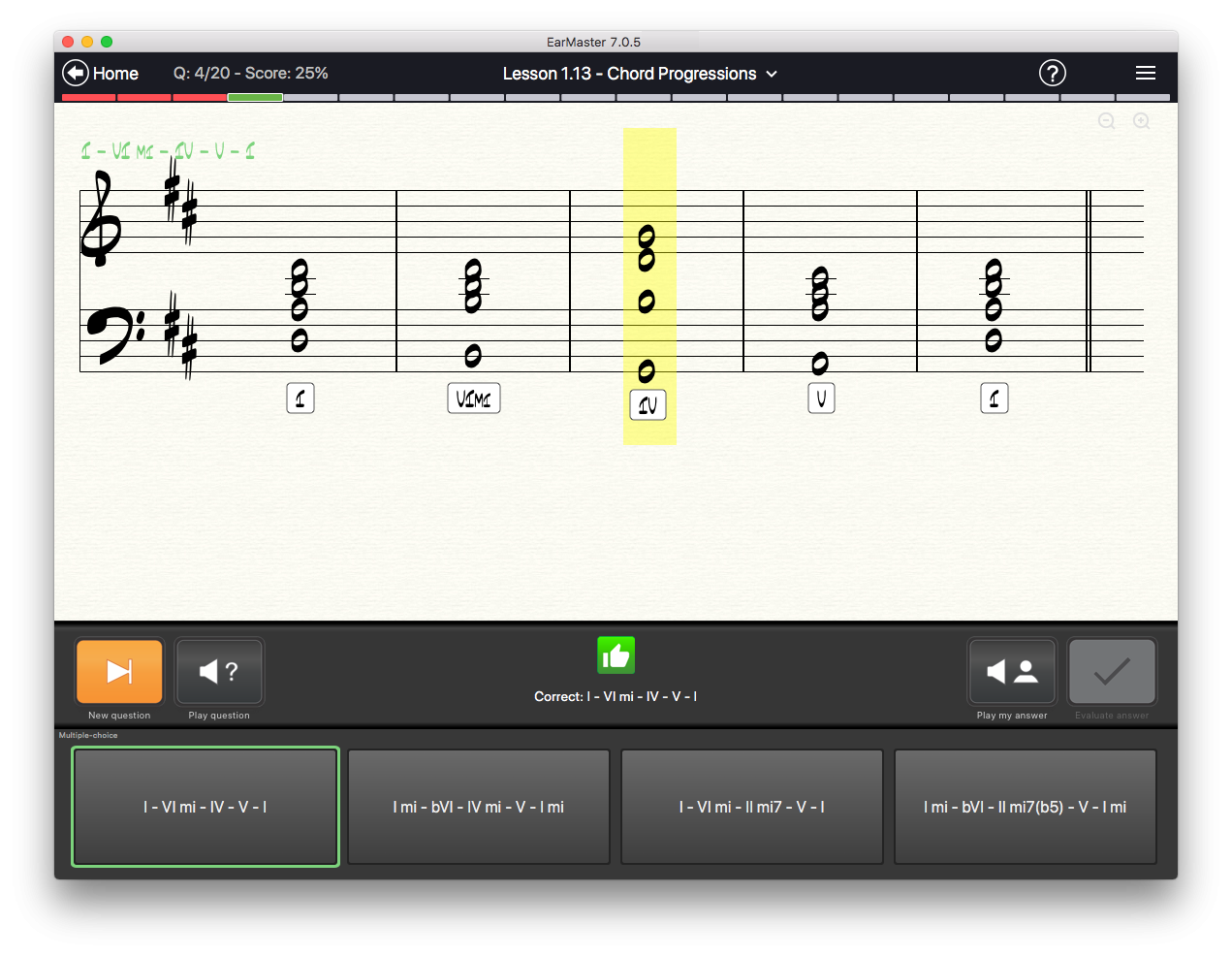Click the highlighted IV chord label
The height and width of the screenshot is (957, 1232).
click(648, 404)
